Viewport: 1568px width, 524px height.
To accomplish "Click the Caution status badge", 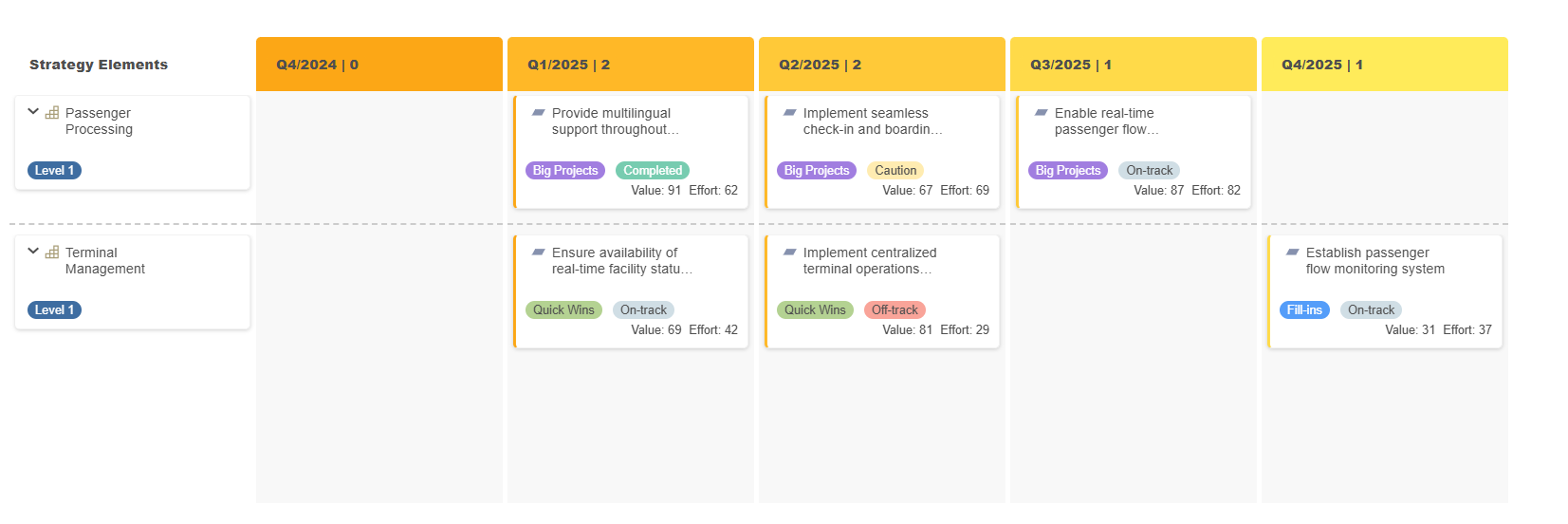I will [x=895, y=171].
